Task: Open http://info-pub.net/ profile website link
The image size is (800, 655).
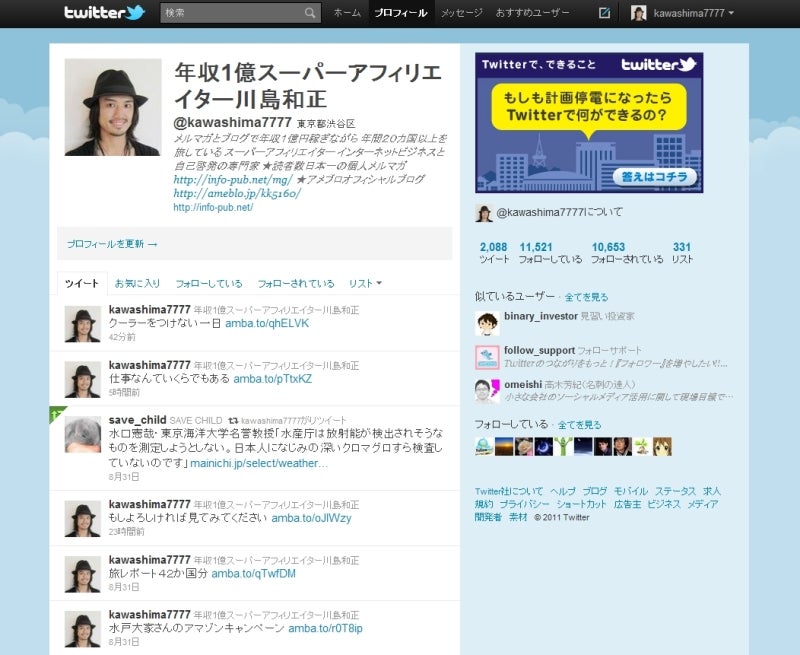Action: click(213, 207)
